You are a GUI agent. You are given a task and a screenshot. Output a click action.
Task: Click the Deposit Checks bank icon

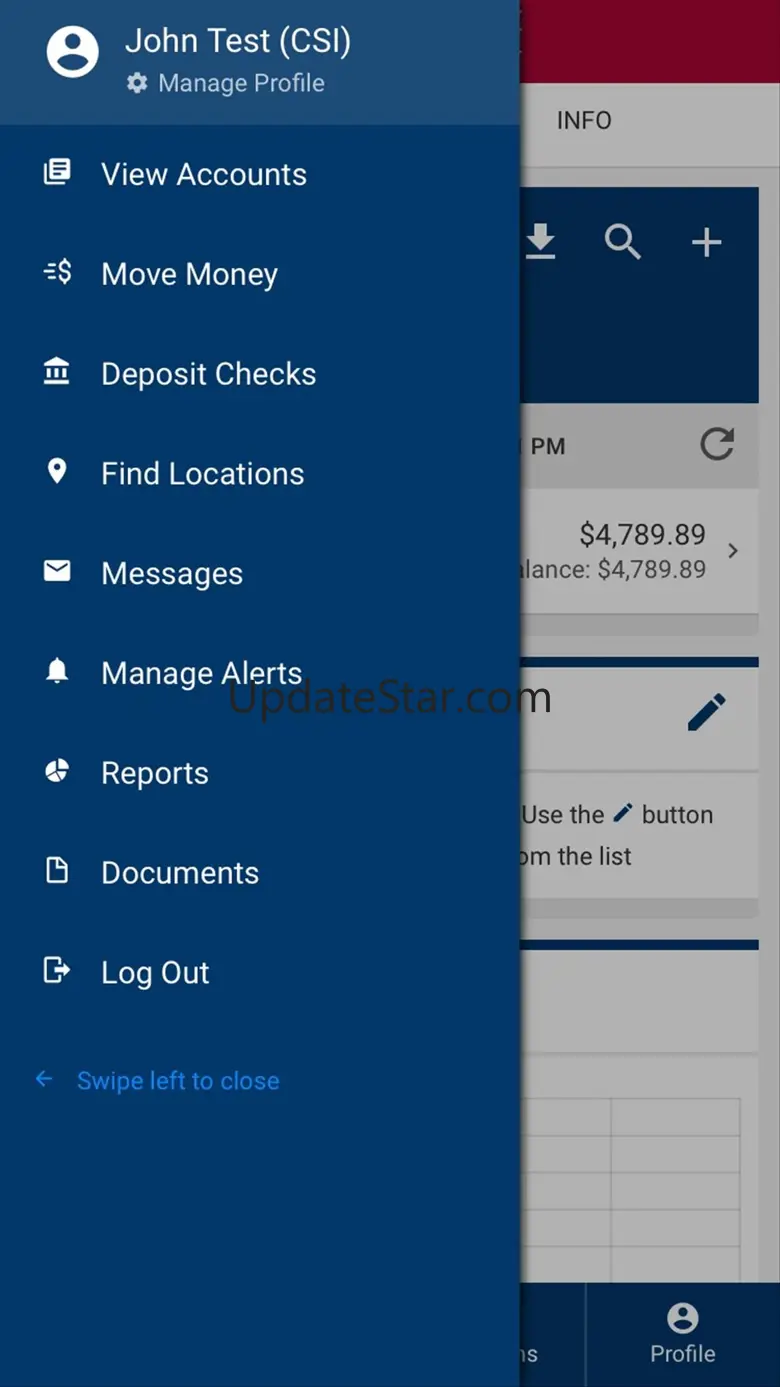(x=57, y=372)
